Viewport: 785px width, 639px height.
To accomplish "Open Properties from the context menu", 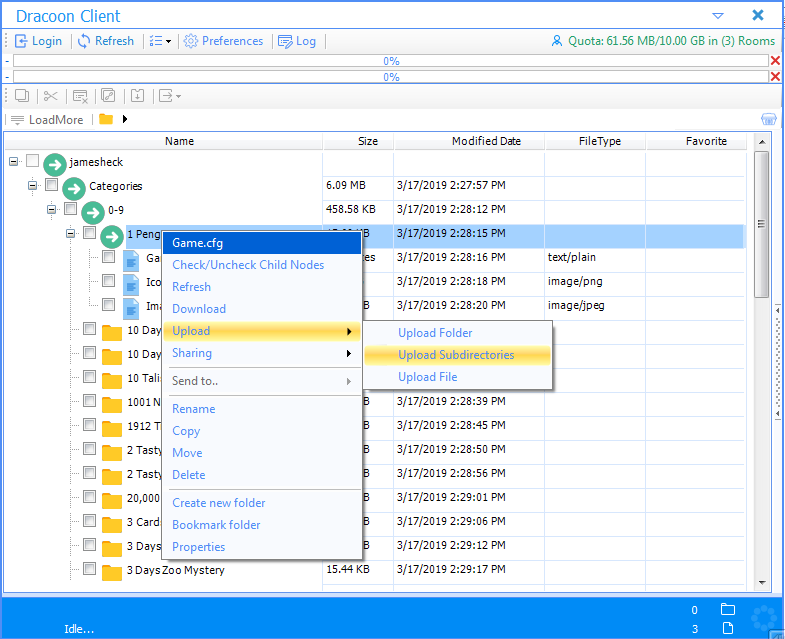I will [261, 547].
